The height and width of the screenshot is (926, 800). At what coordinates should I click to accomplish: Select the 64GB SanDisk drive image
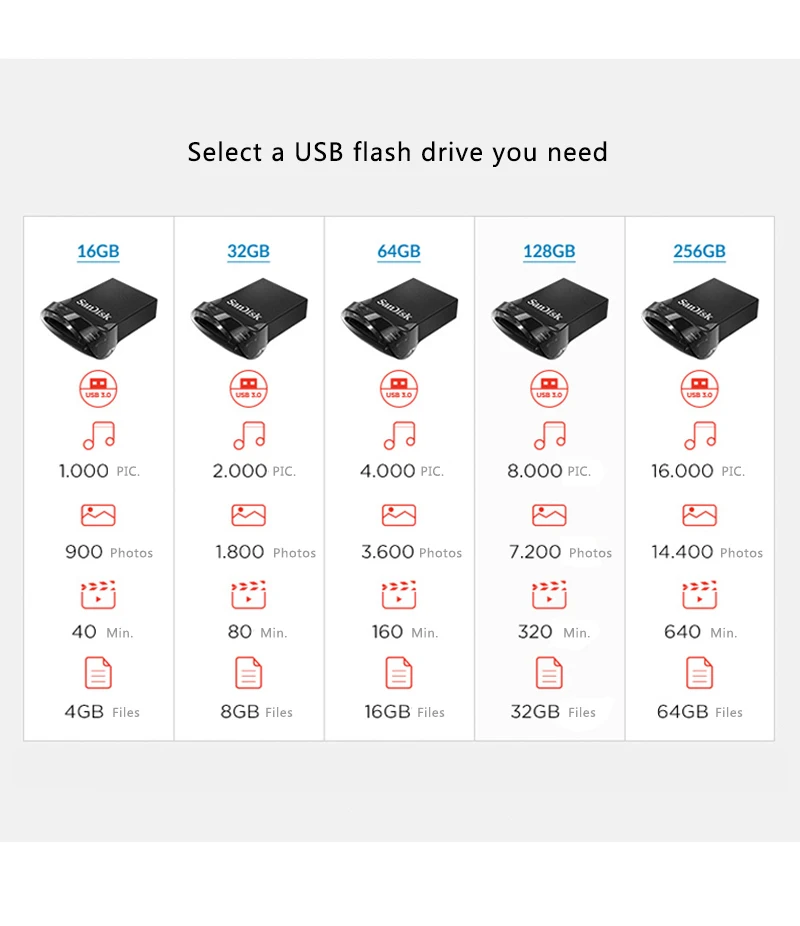click(x=399, y=318)
